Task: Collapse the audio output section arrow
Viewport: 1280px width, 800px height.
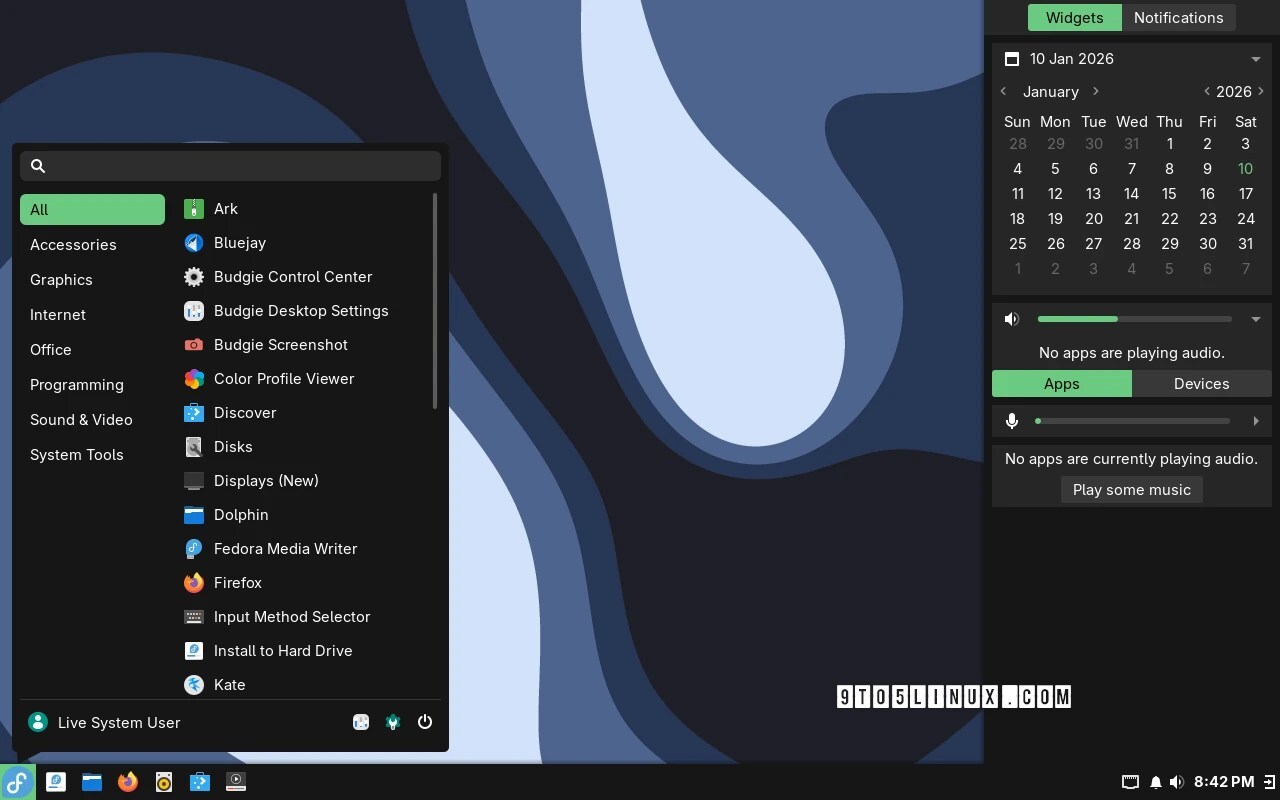Action: point(1256,319)
